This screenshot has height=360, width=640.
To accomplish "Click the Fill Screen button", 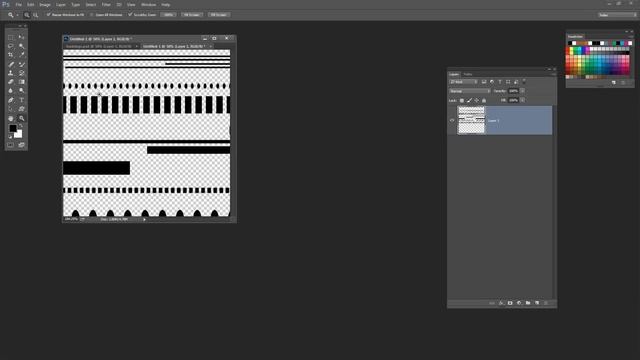I will click(219, 15).
